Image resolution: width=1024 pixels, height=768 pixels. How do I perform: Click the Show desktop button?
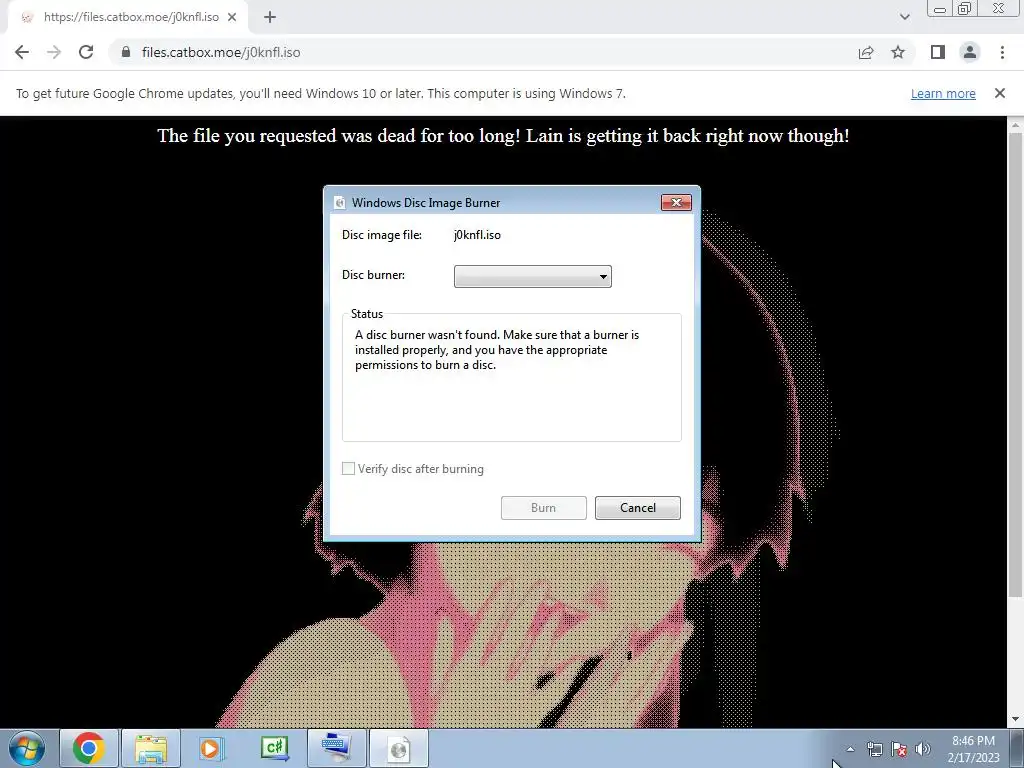click(x=1017, y=748)
